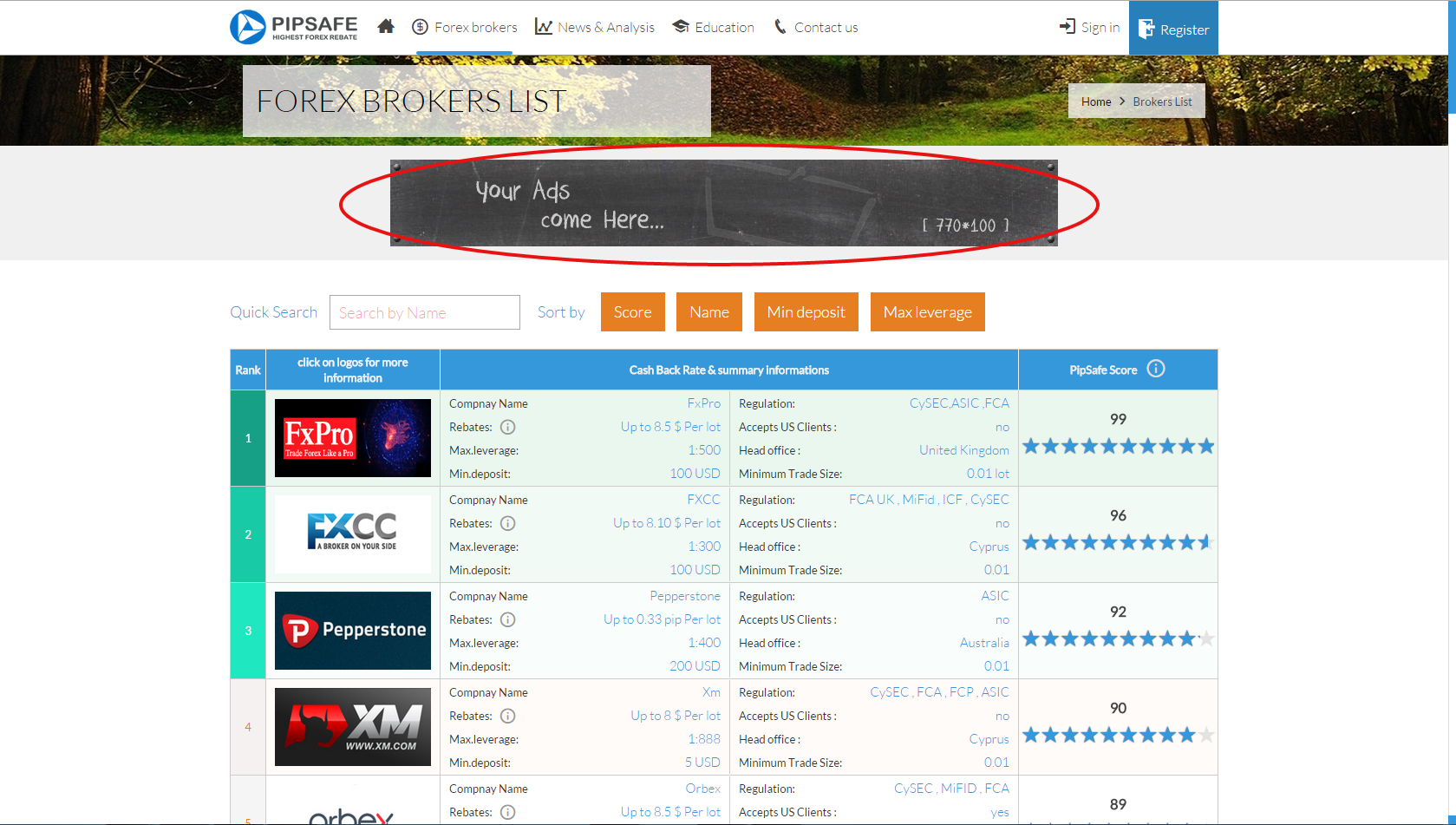Click the '1:888' max leverage value
The image size is (1456, 825).
704,739
